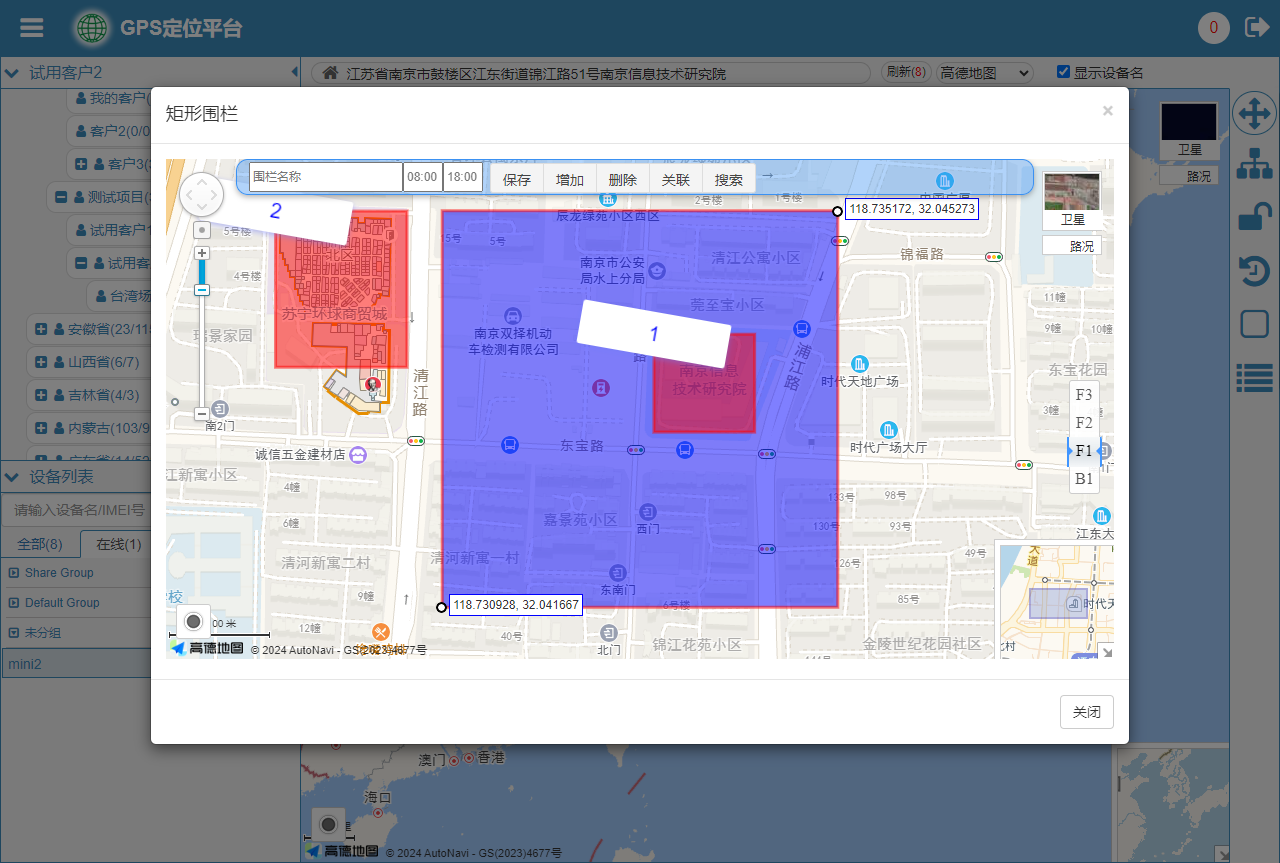Select floor F3 in the indoor floor selector
The height and width of the screenshot is (863, 1280).
tap(1084, 395)
